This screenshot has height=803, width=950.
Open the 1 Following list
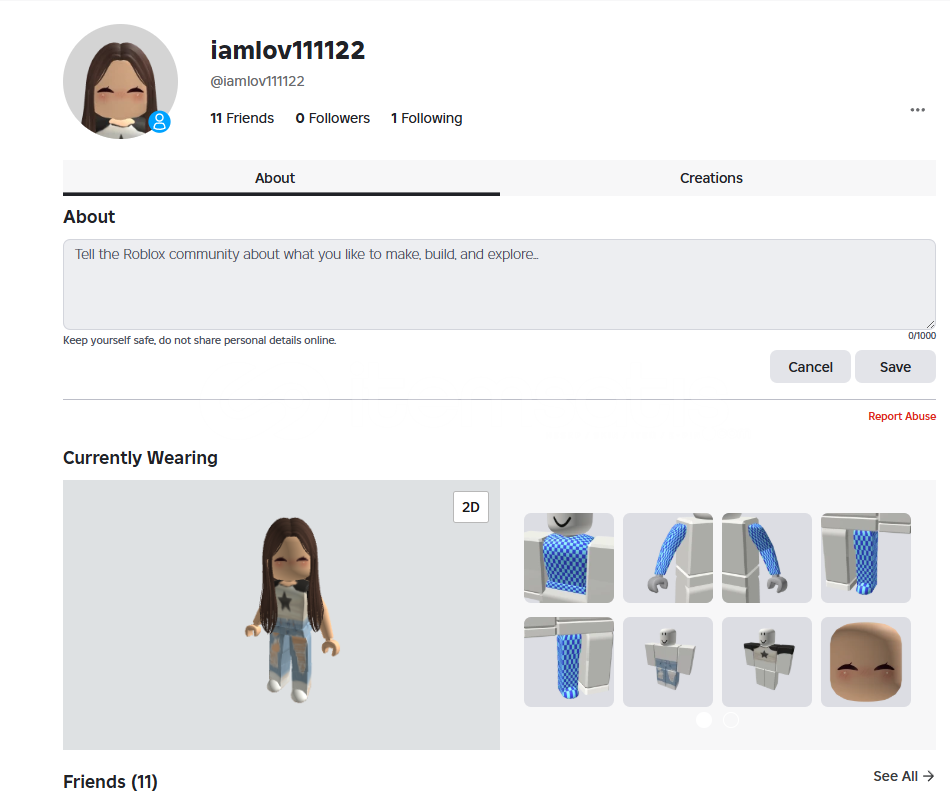[x=427, y=118]
